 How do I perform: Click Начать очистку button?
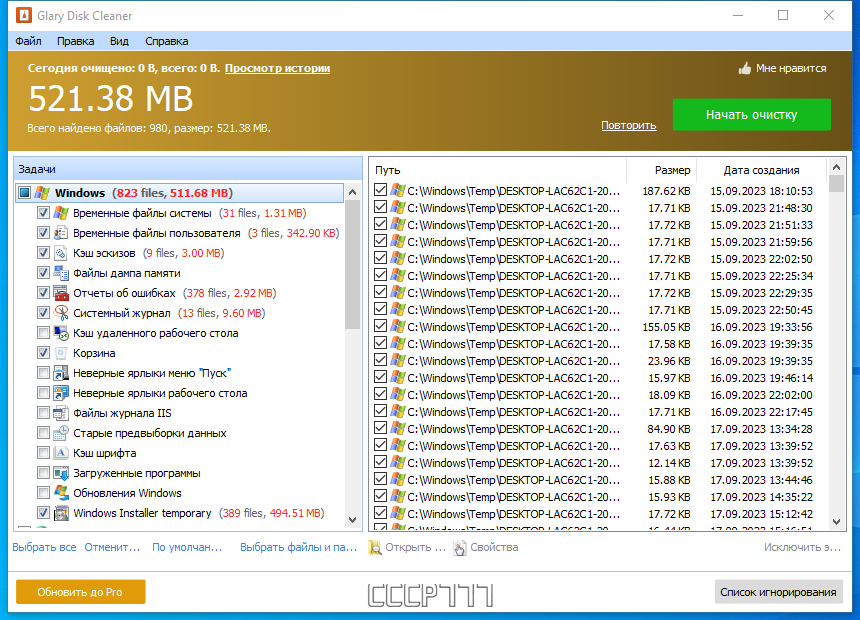tap(751, 115)
